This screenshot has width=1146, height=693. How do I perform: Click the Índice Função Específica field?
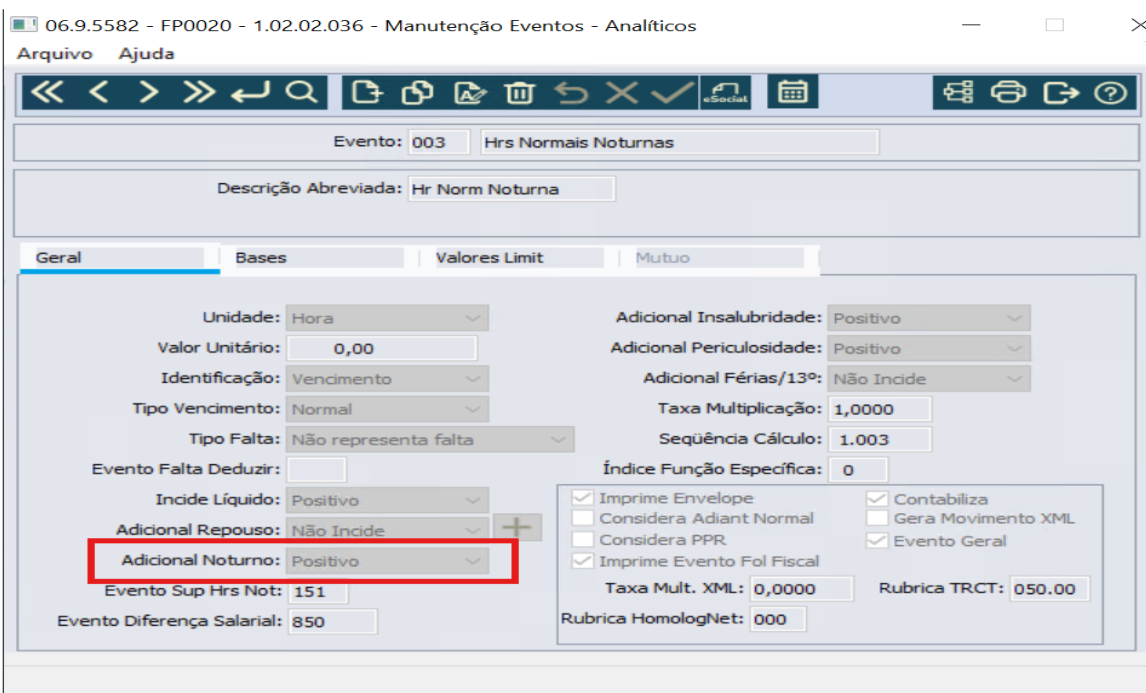point(858,470)
